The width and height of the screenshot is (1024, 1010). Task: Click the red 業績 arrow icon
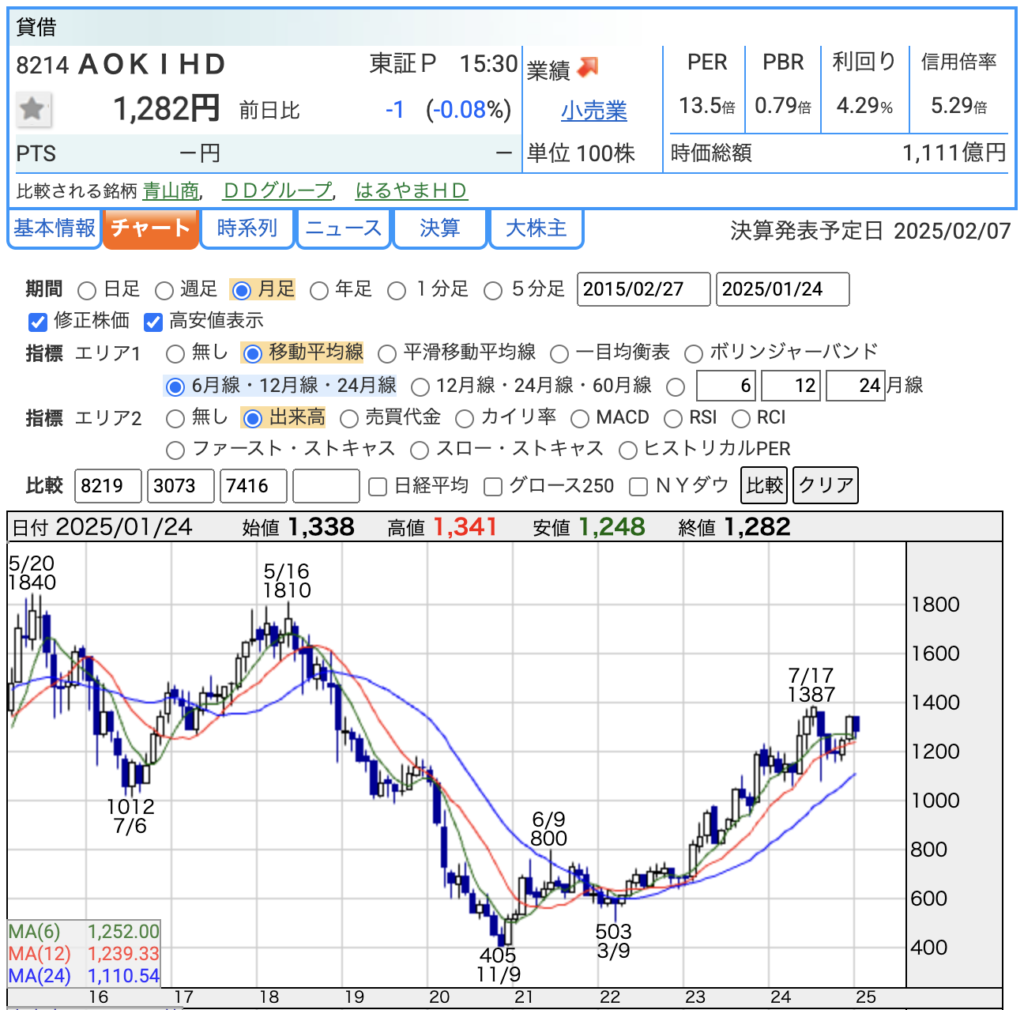point(588,67)
